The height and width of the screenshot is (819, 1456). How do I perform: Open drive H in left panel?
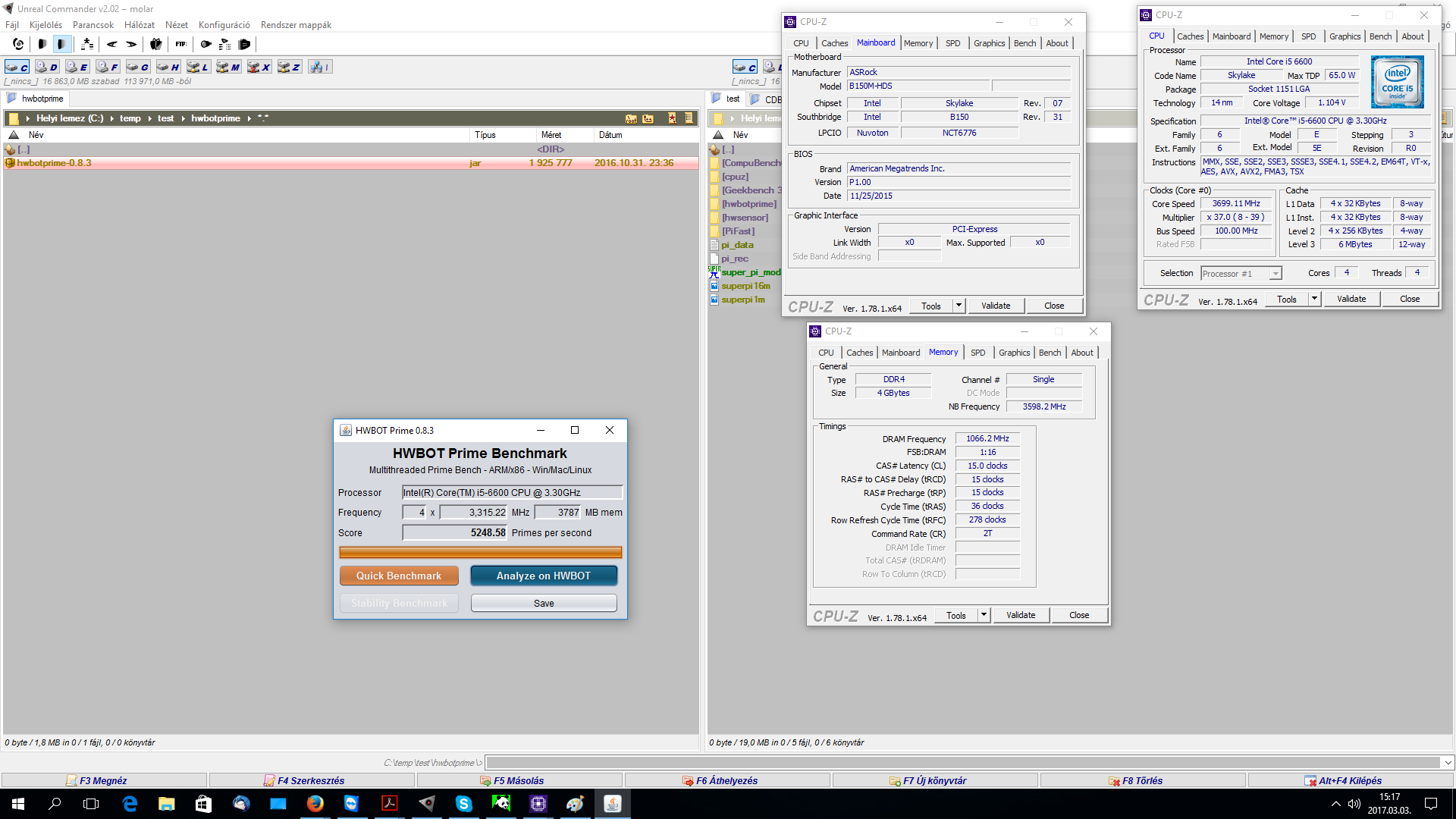(168, 67)
